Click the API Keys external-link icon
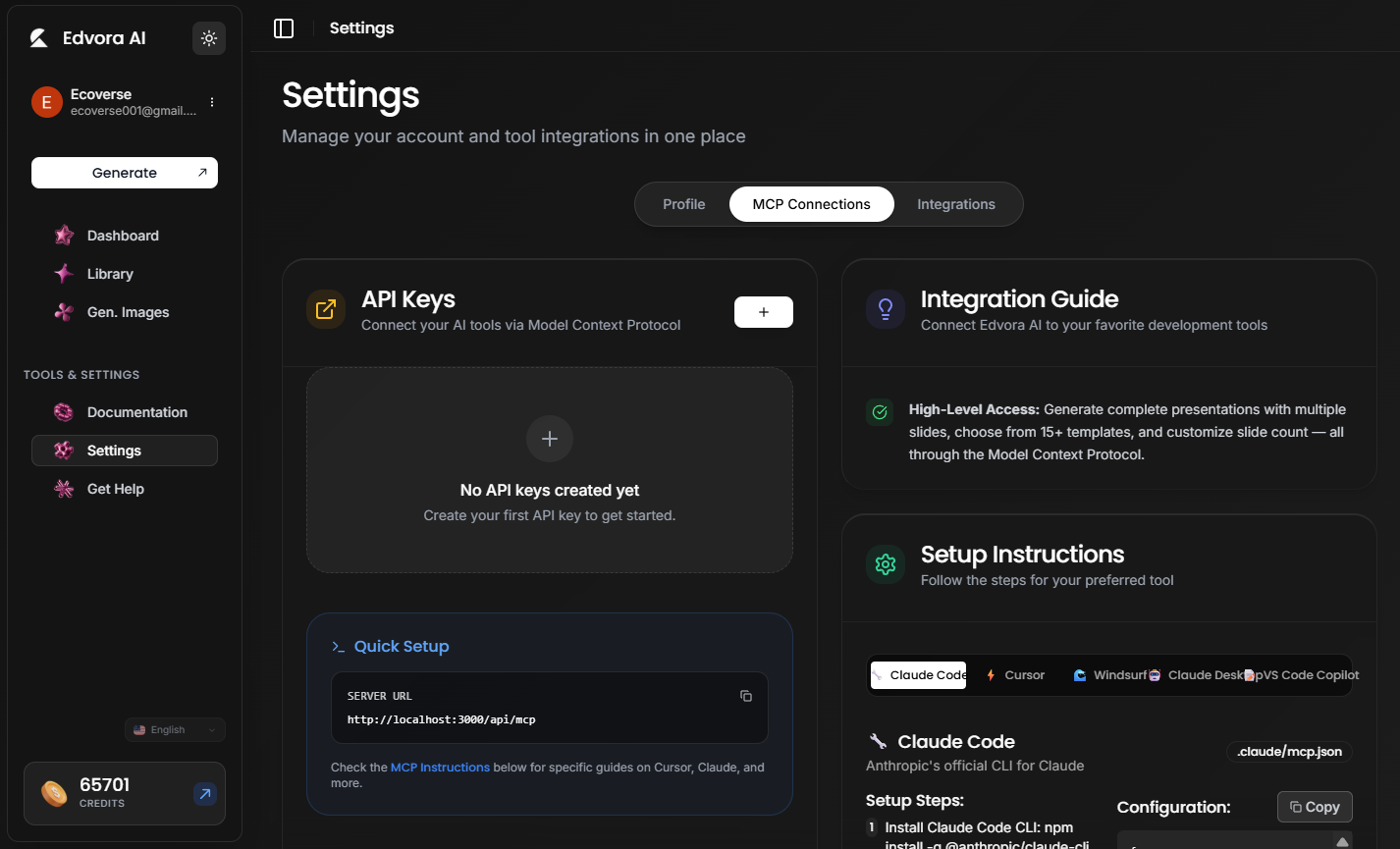This screenshot has height=849, width=1400. tap(326, 309)
